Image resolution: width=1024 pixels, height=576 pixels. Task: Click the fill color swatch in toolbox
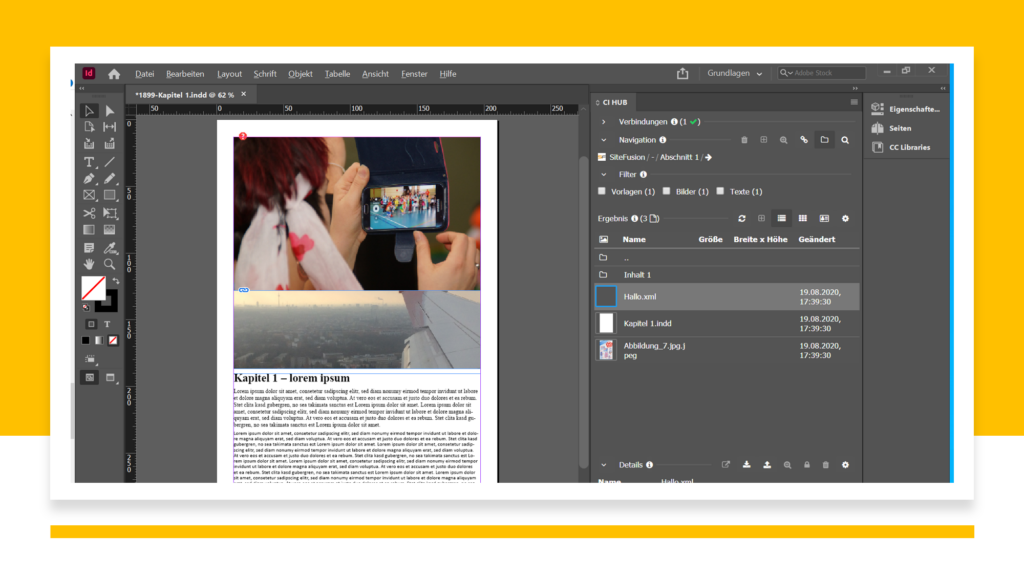pos(92,288)
